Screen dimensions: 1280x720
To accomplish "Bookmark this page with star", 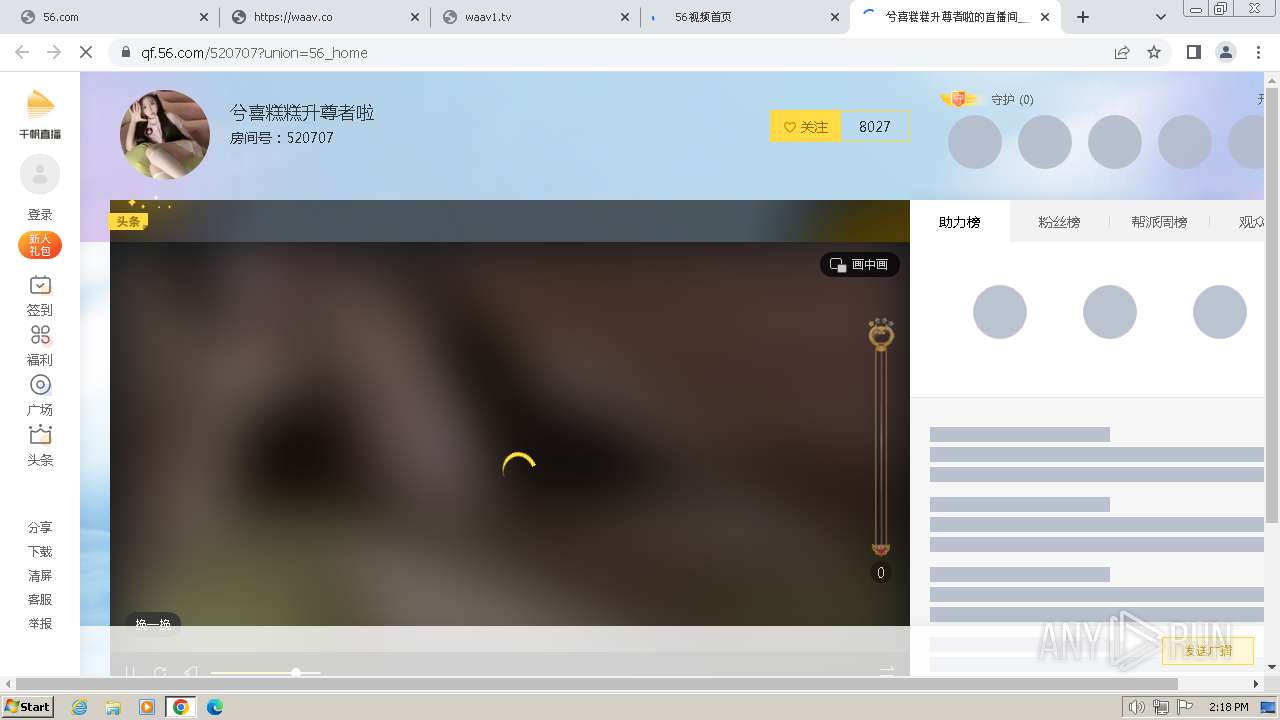I will 1154,52.
